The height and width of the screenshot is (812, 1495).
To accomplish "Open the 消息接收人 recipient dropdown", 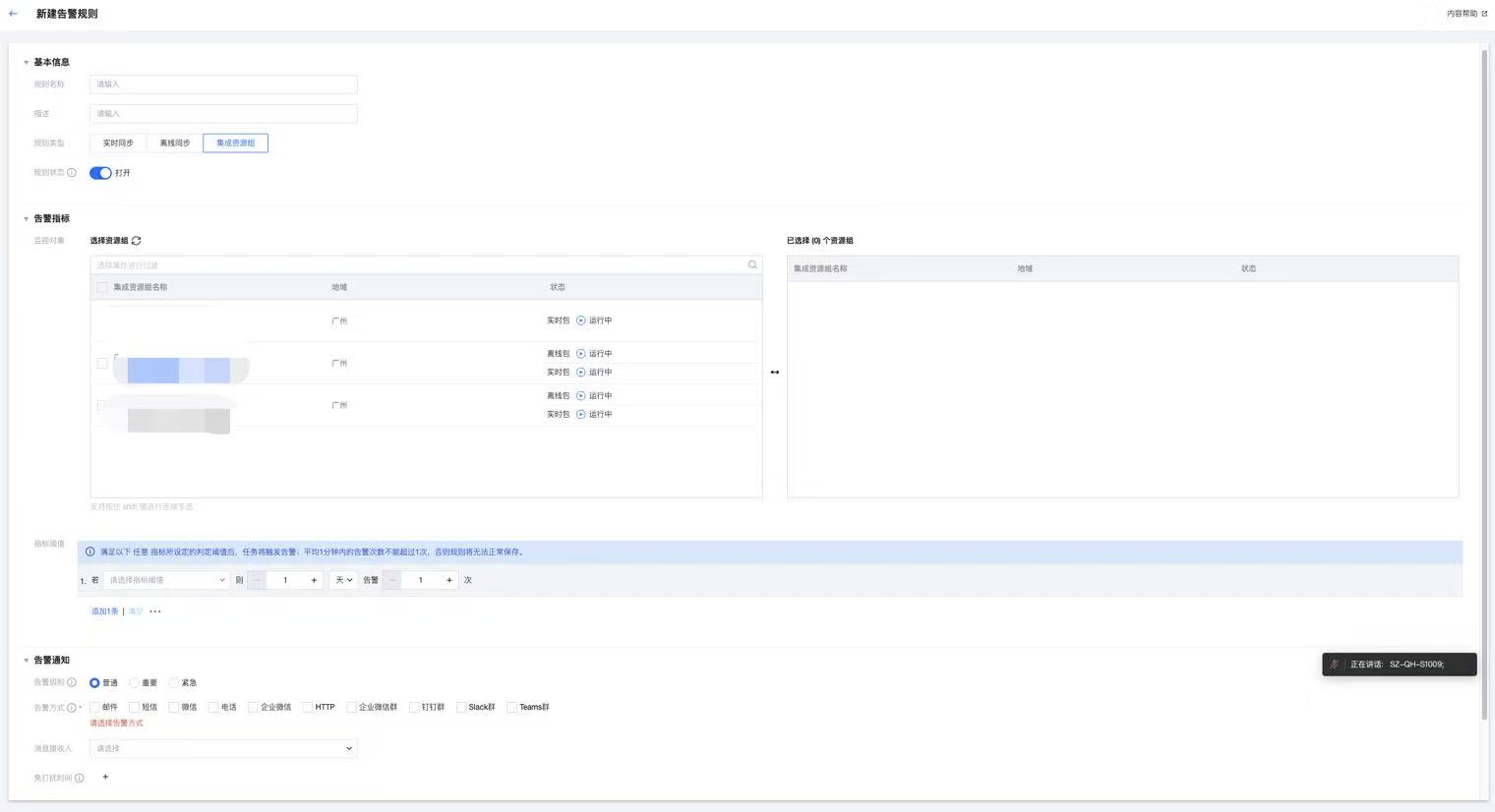I will [x=223, y=749].
